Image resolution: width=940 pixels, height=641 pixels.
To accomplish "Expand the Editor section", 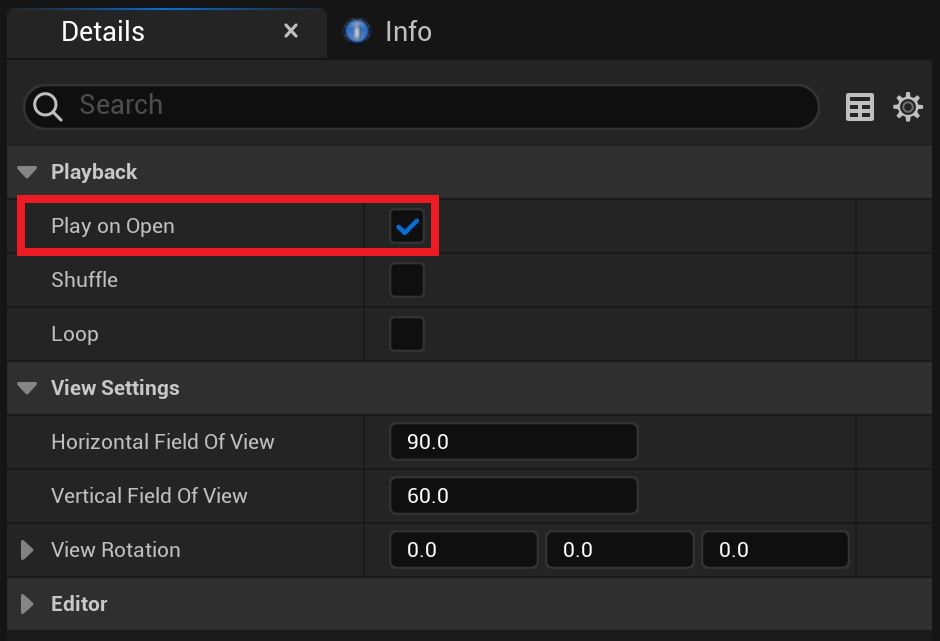I will coord(28,604).
